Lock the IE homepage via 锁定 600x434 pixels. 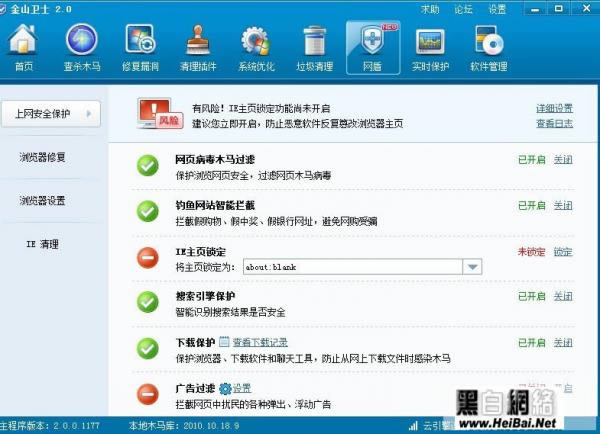point(563,252)
